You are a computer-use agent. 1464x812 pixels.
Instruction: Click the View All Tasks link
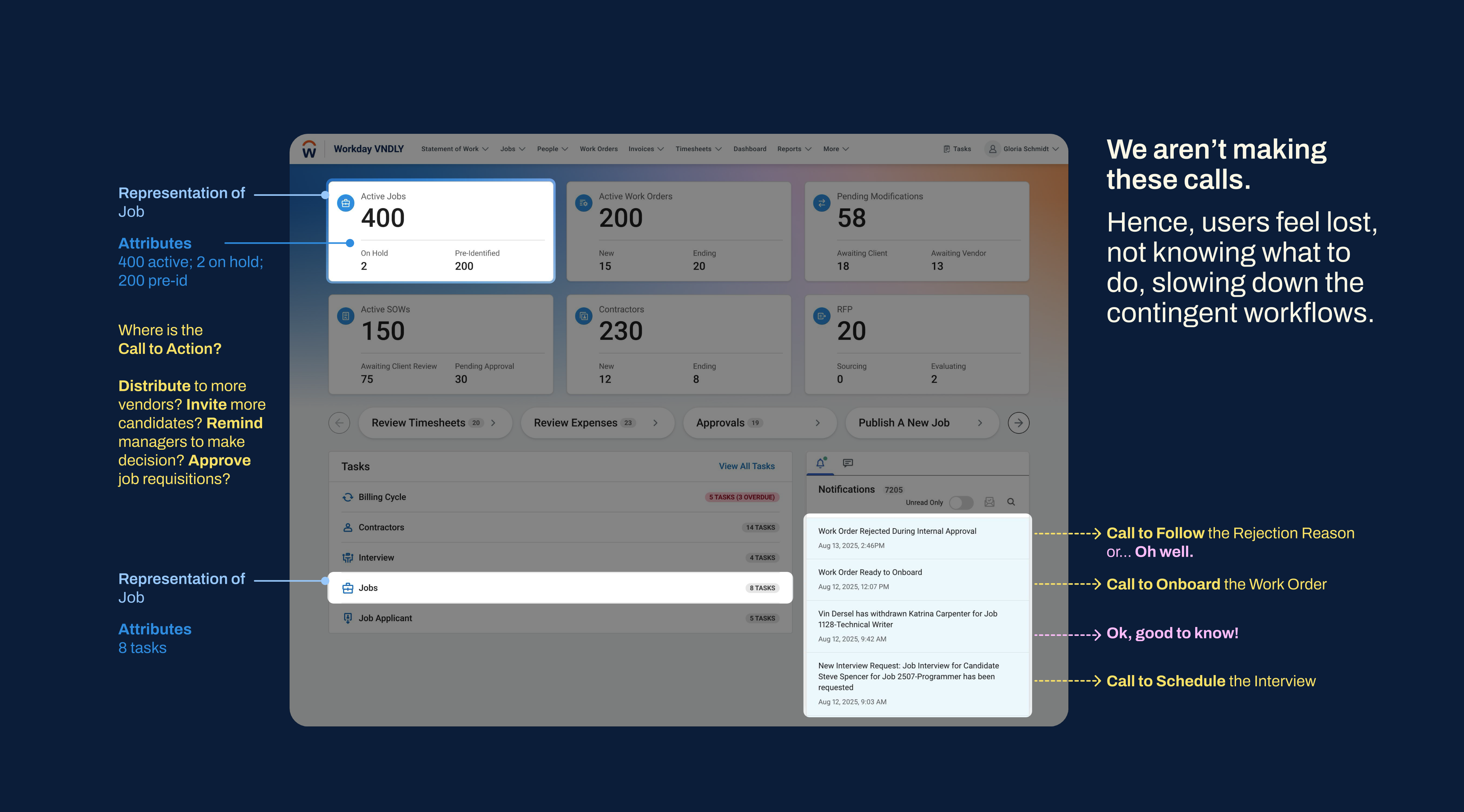click(746, 466)
